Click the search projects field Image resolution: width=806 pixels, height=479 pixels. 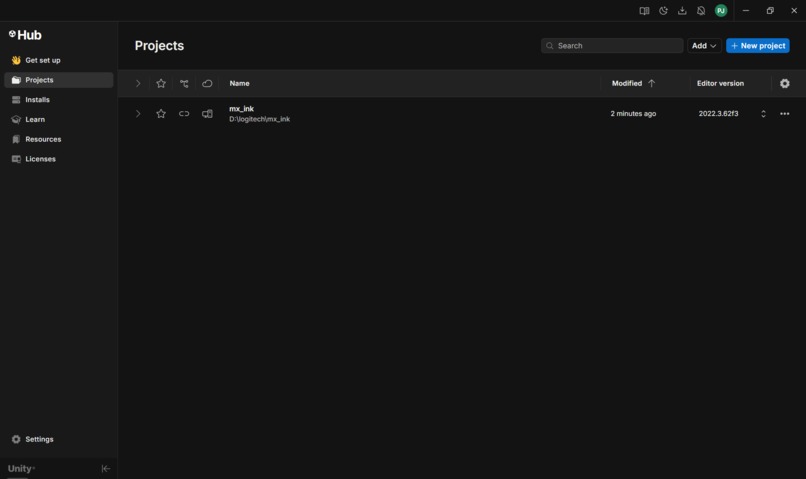[612, 46]
